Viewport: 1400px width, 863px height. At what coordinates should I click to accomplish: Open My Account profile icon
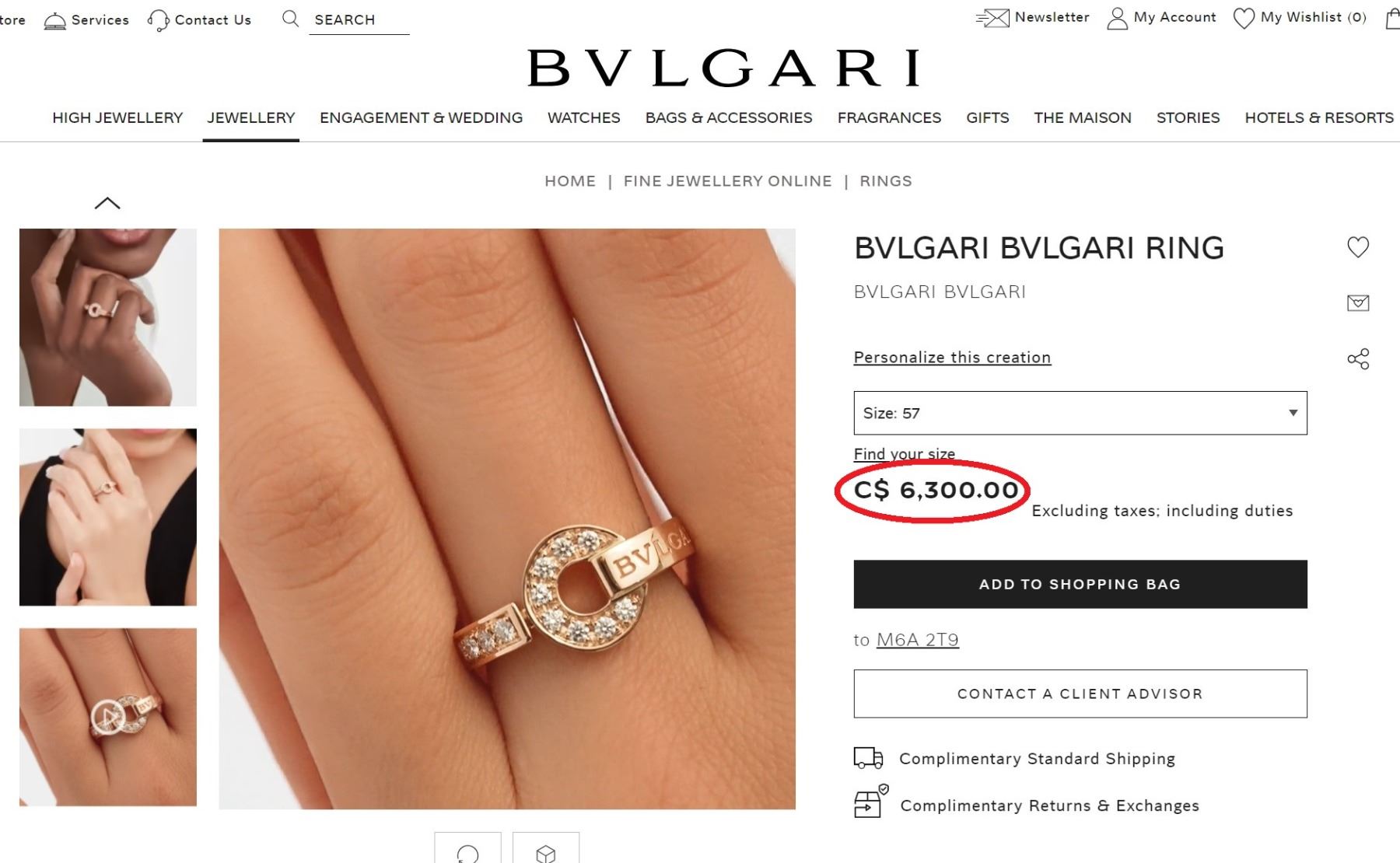click(x=1117, y=18)
